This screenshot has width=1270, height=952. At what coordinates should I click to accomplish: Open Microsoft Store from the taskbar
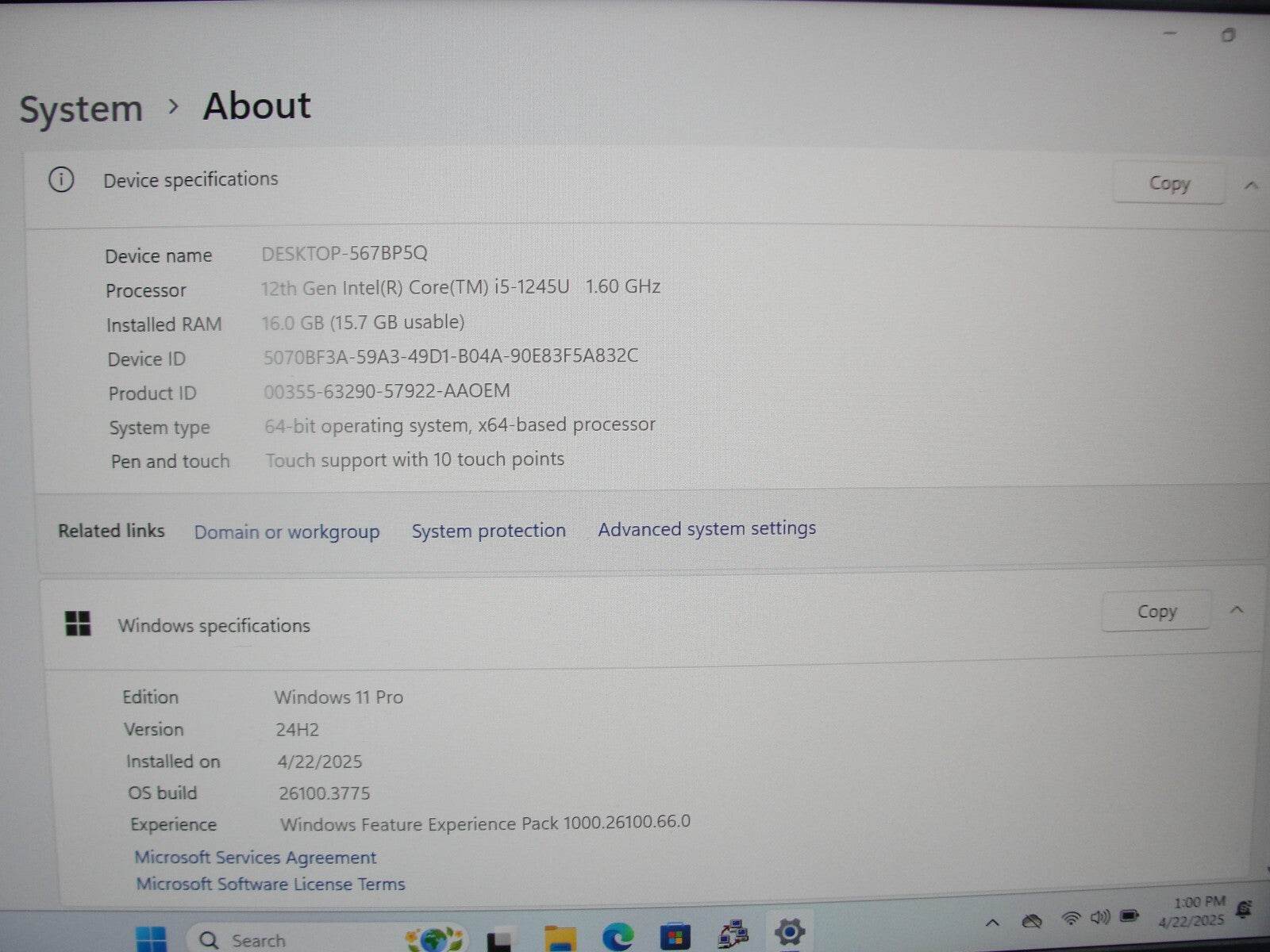tap(675, 937)
